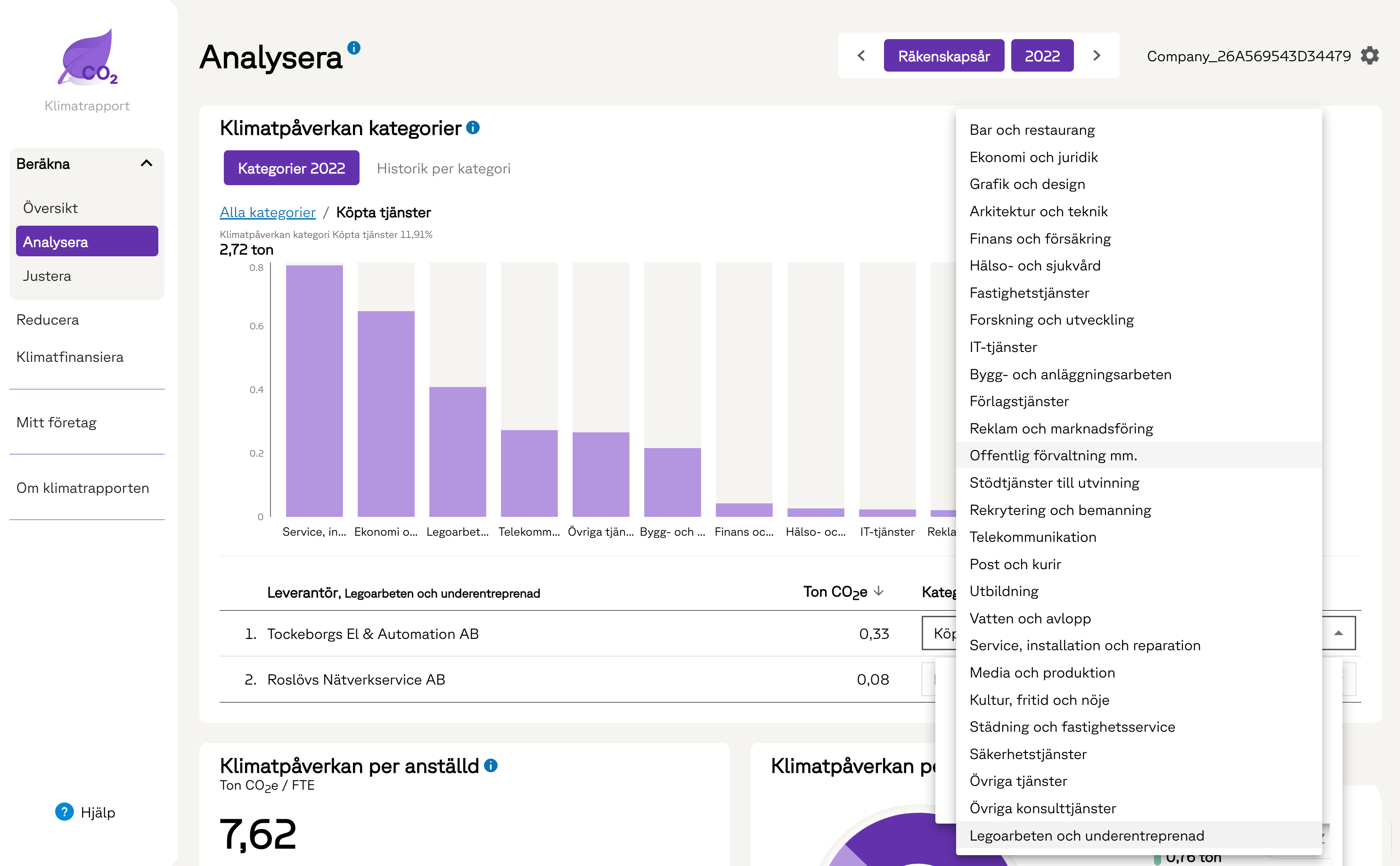Close category dropdown for Tockeborgs row
The height and width of the screenshot is (866, 1400).
pyautogui.click(x=1338, y=633)
